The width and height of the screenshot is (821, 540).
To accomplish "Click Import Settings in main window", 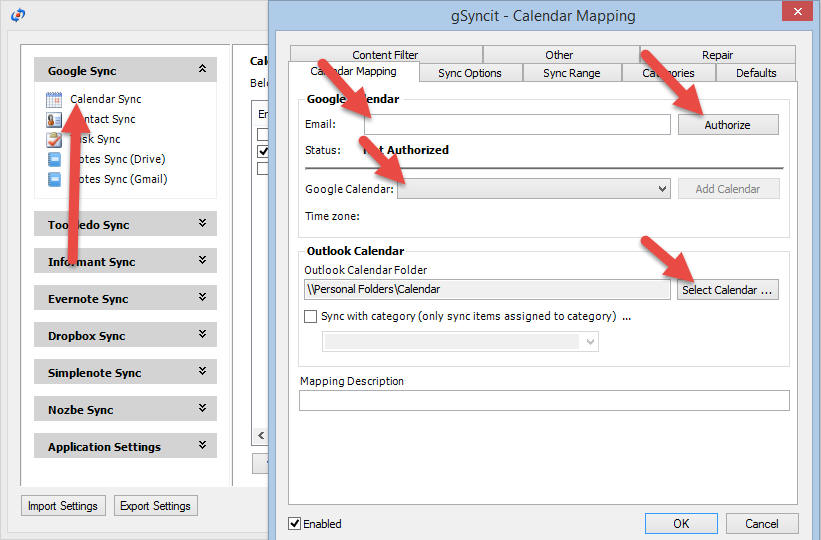I will 63,505.
